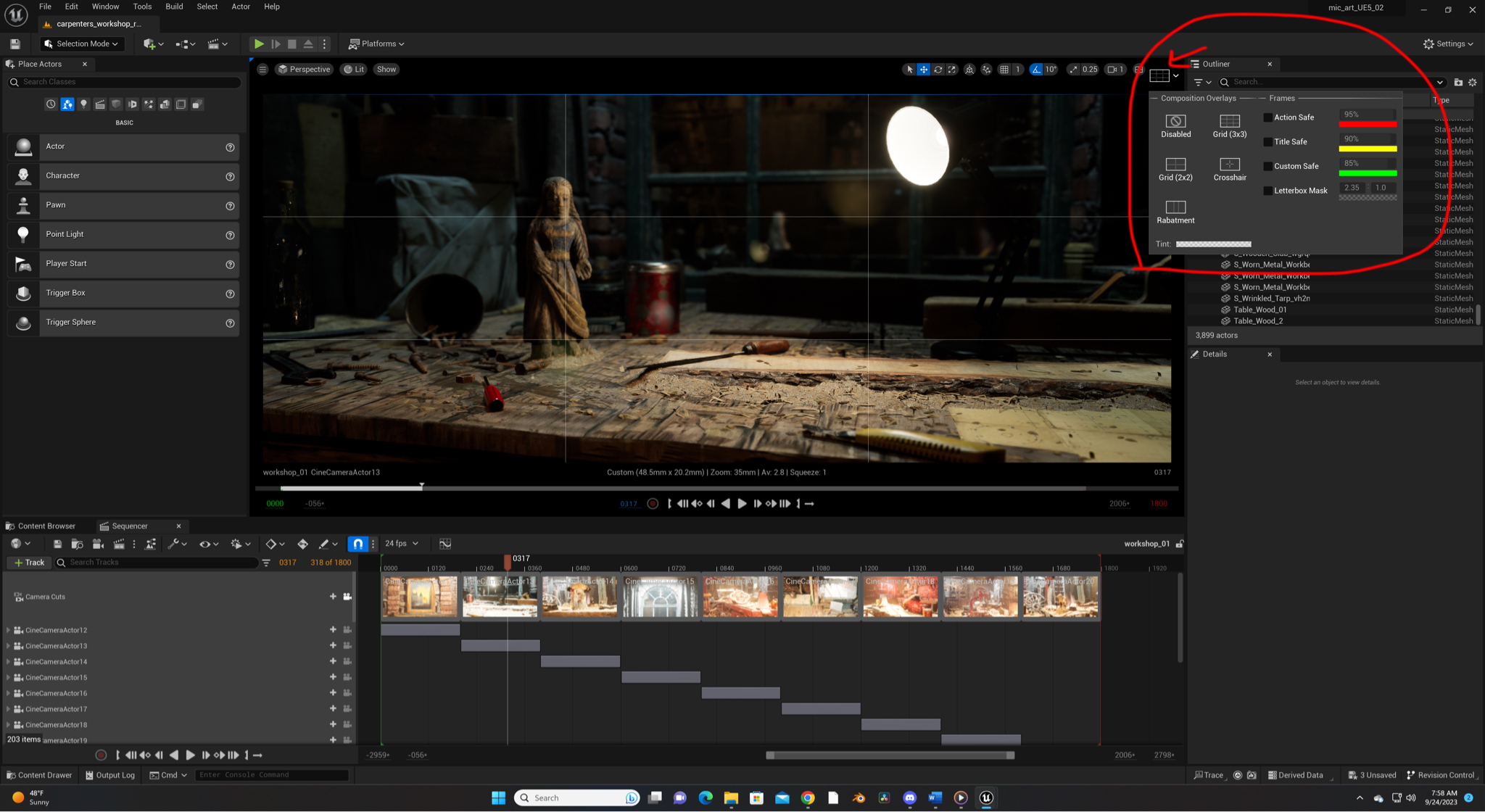Click the add Track button
1485x812 pixels.
pos(29,563)
